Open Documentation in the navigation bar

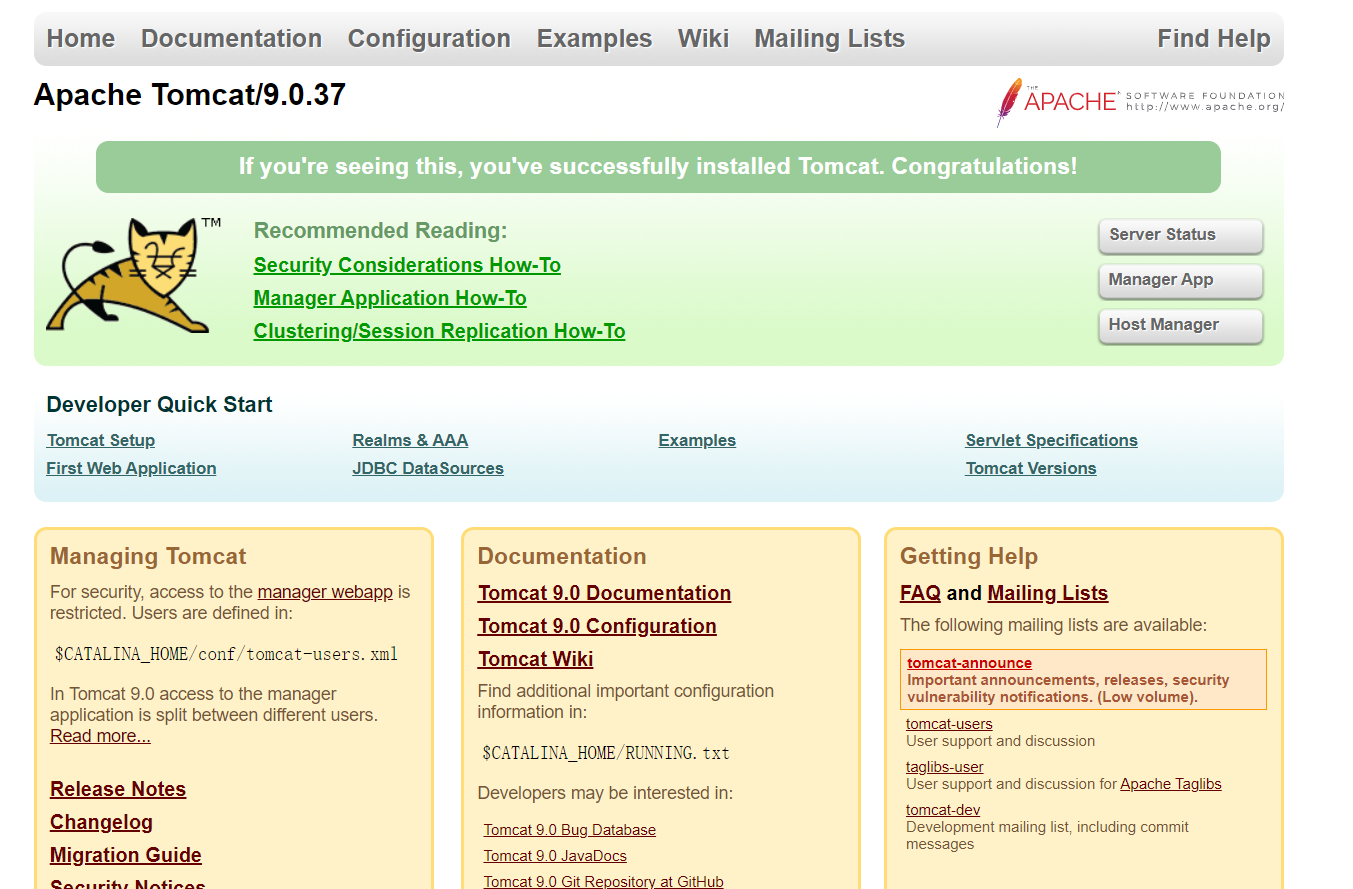tap(231, 39)
